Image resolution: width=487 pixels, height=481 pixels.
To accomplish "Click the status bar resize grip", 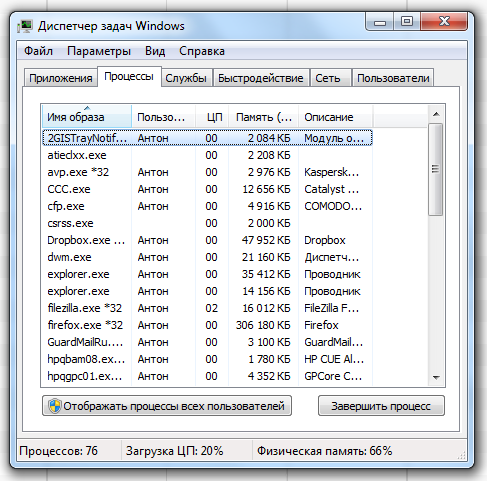I will coord(461,455).
